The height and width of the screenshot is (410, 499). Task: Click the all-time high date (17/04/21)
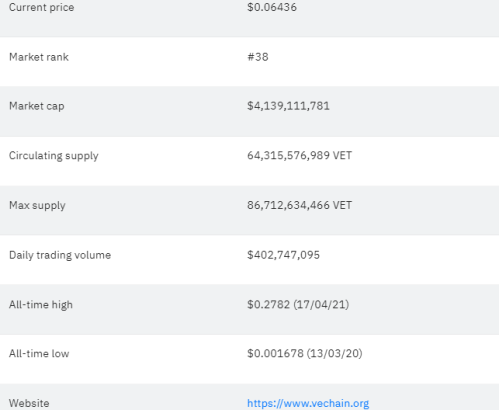click(x=321, y=304)
